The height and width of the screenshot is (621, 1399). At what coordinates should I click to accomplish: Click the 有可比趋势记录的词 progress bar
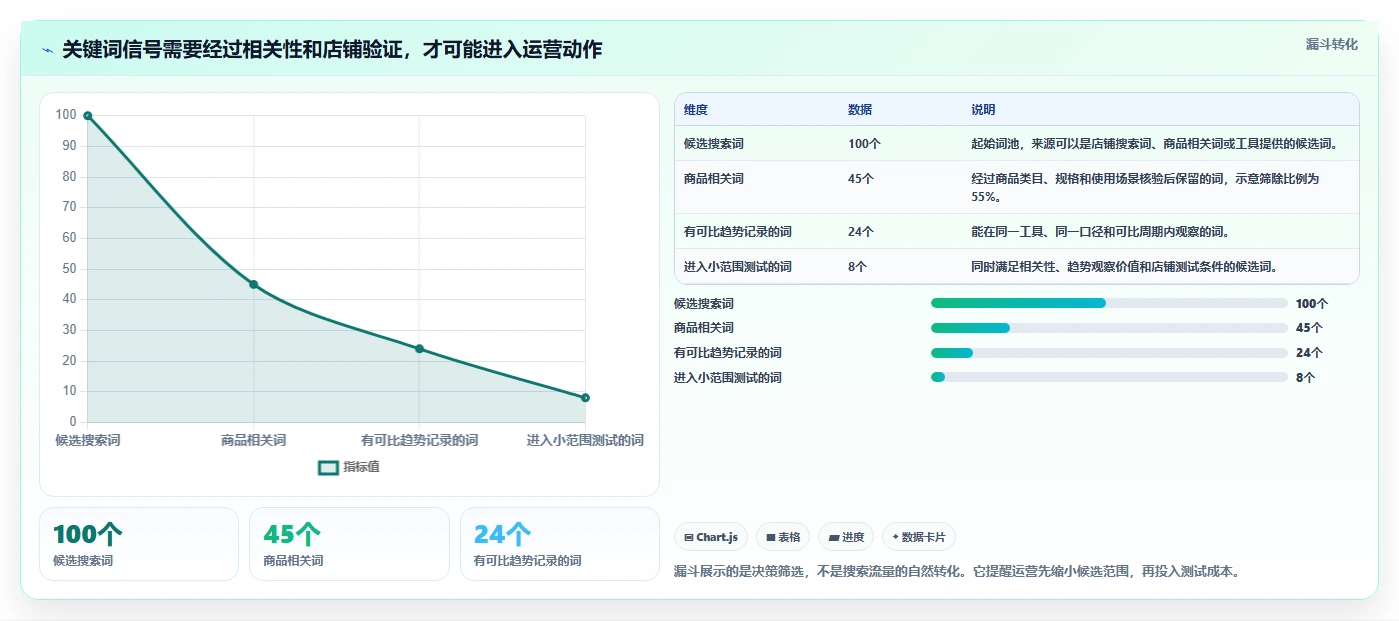pos(1109,353)
